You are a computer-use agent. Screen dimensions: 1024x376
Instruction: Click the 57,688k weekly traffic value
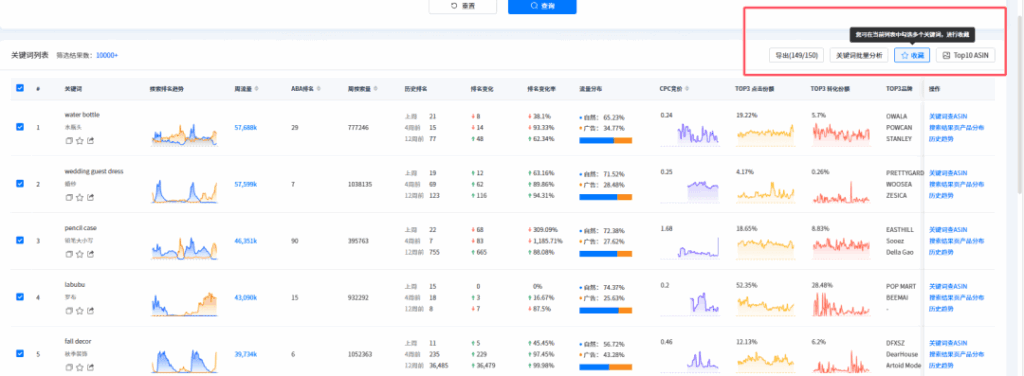coord(246,127)
